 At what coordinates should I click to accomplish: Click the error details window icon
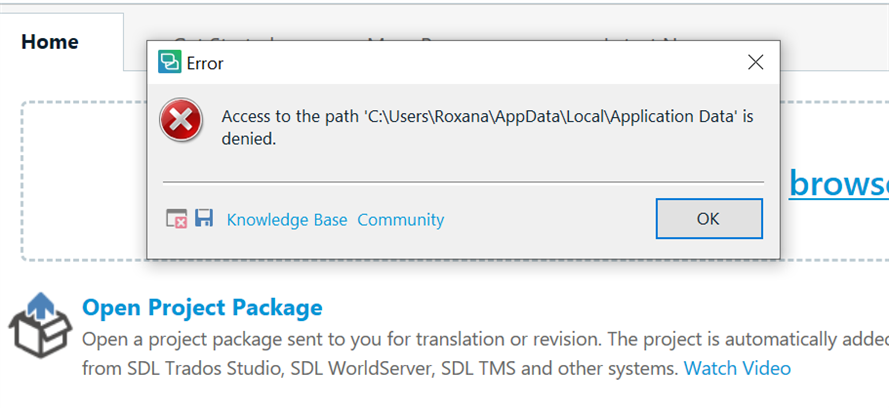tap(176, 219)
